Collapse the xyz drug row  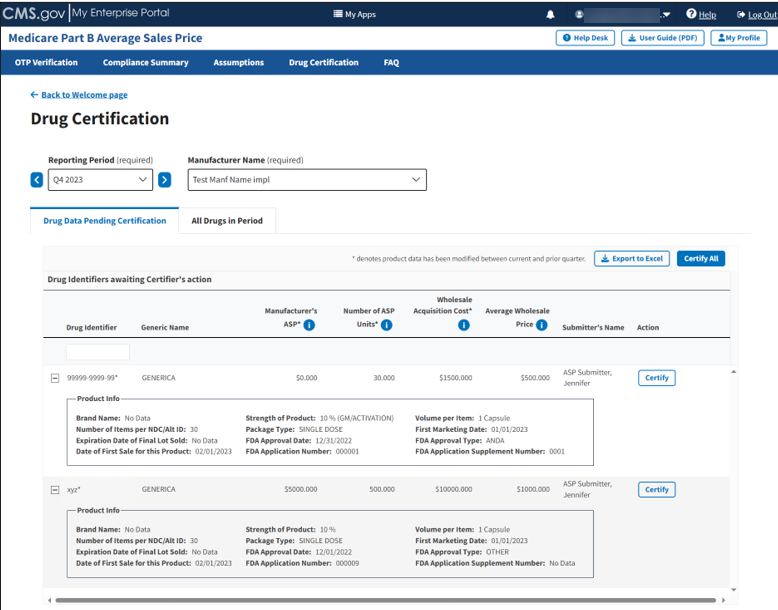pos(55,490)
